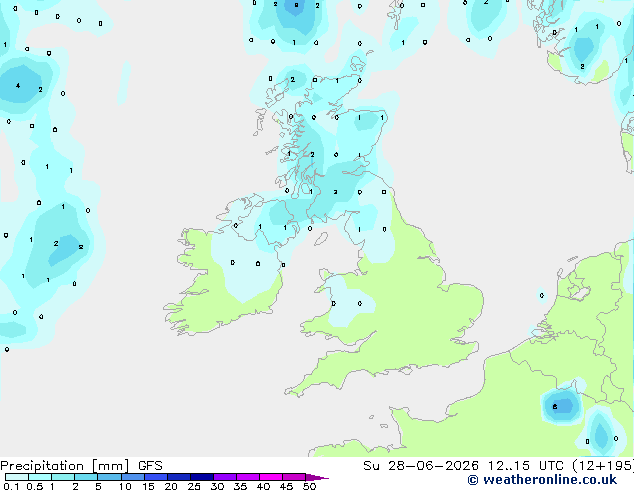
Task: Click the '0.1' legend label
Action: tap(11, 486)
